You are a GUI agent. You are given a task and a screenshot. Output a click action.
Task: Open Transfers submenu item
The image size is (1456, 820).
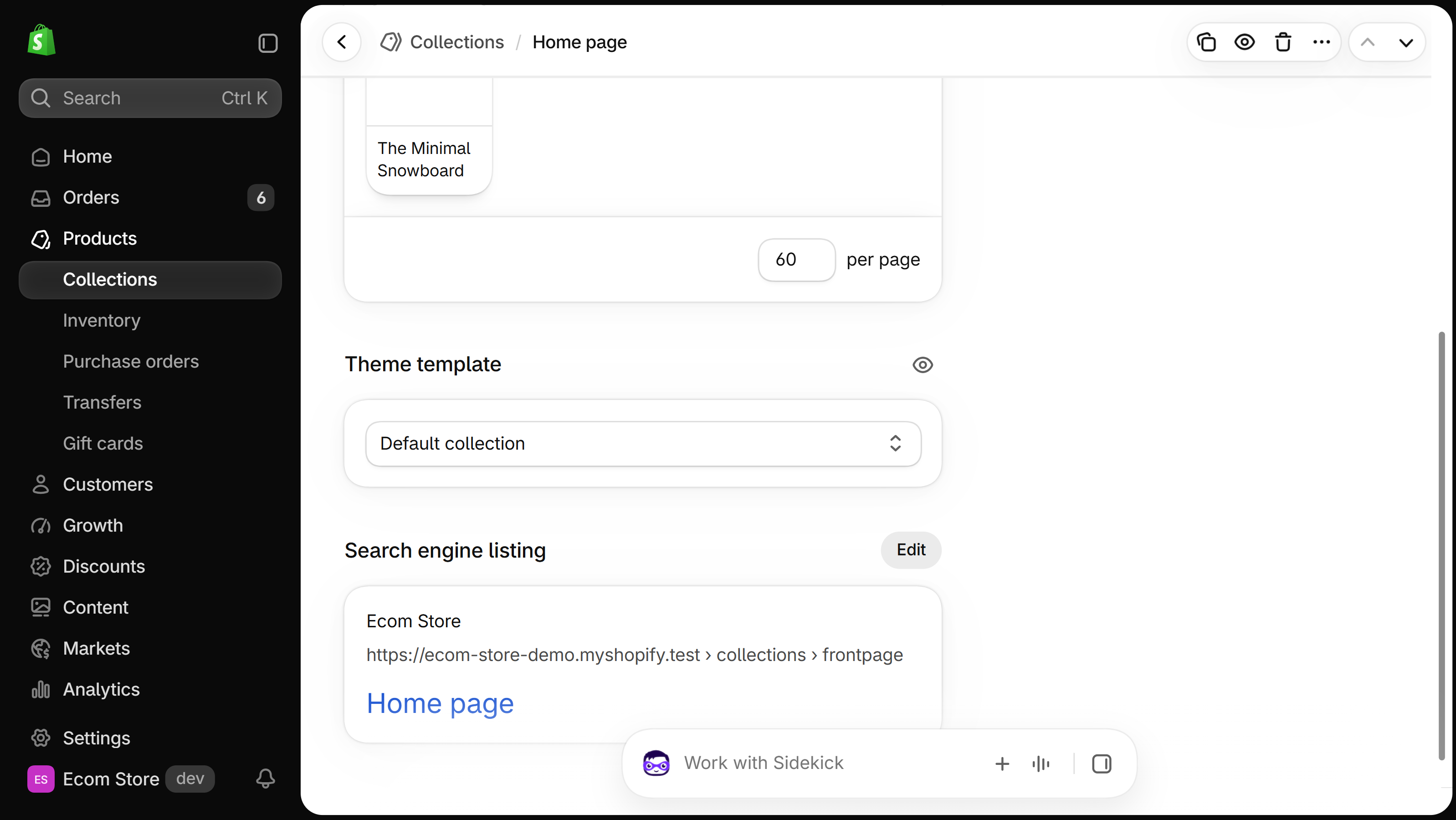click(x=150, y=402)
